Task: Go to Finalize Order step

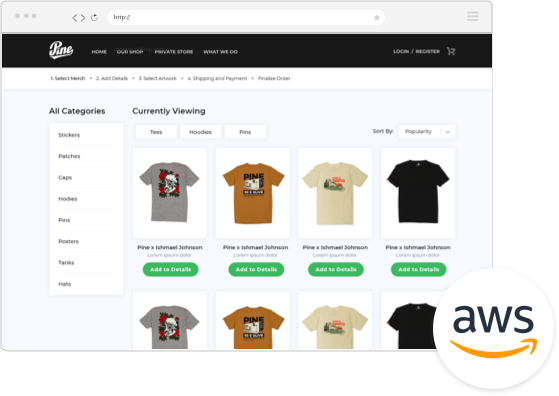Action: click(274, 78)
